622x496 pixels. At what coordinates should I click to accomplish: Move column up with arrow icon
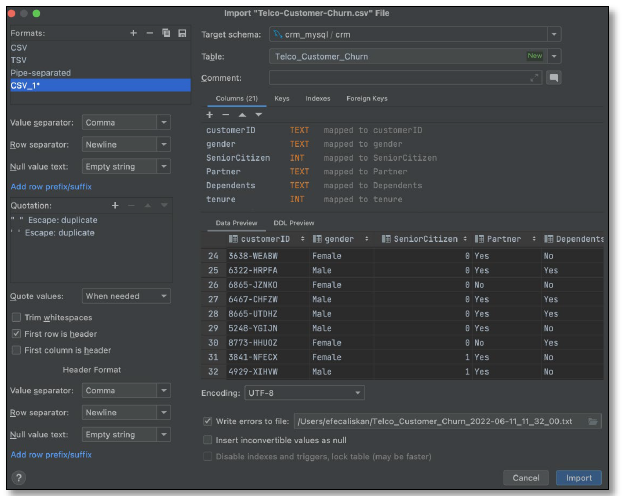[242, 115]
